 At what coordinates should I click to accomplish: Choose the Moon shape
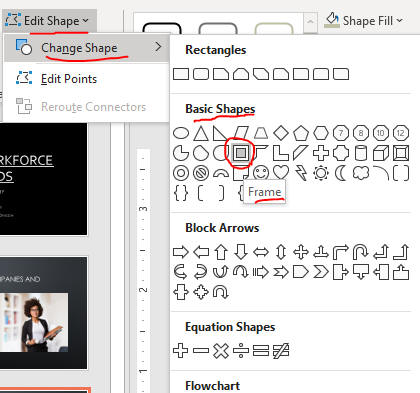pos(341,173)
